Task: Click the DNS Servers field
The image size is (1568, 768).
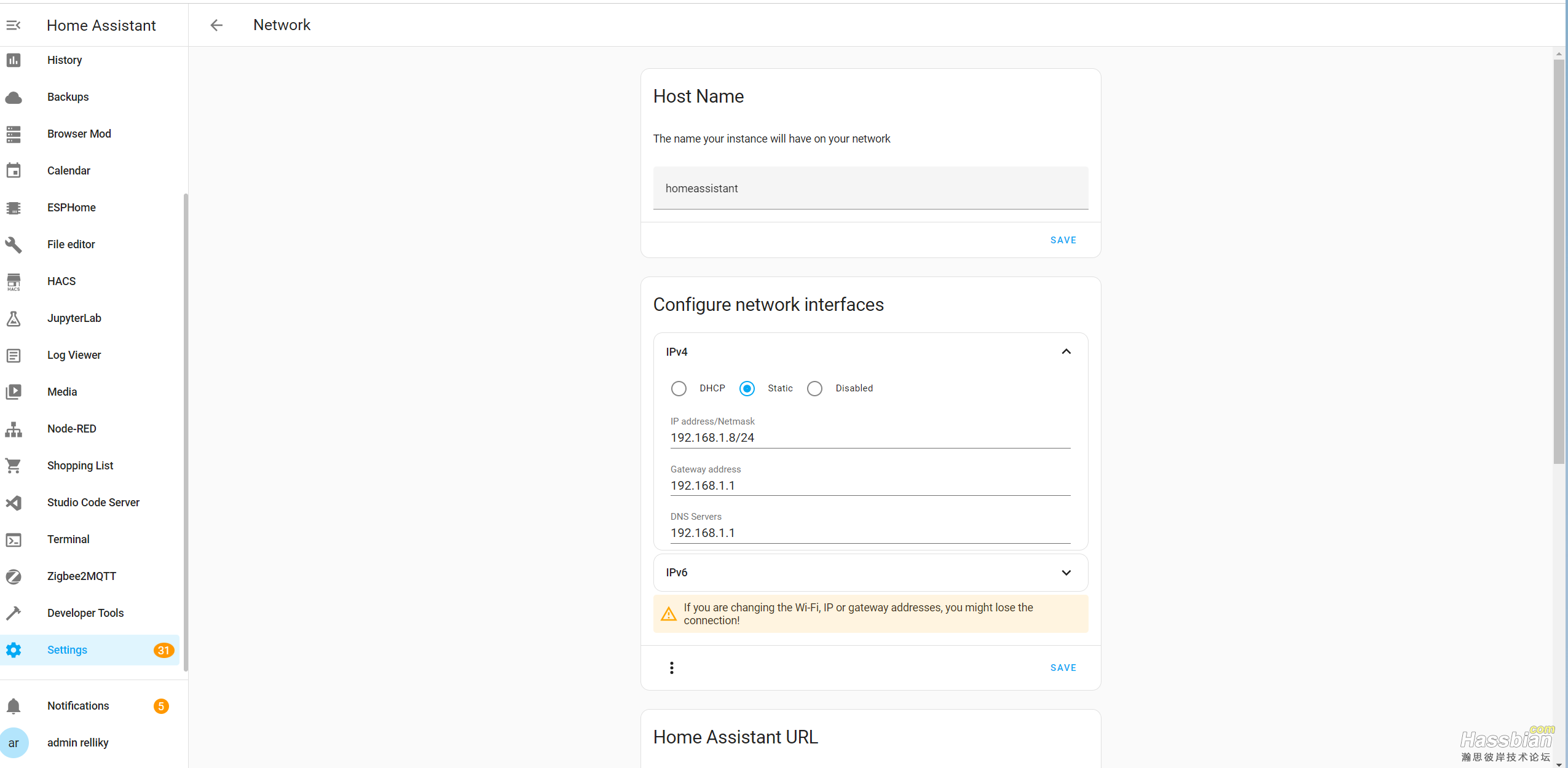Action: 870,527
